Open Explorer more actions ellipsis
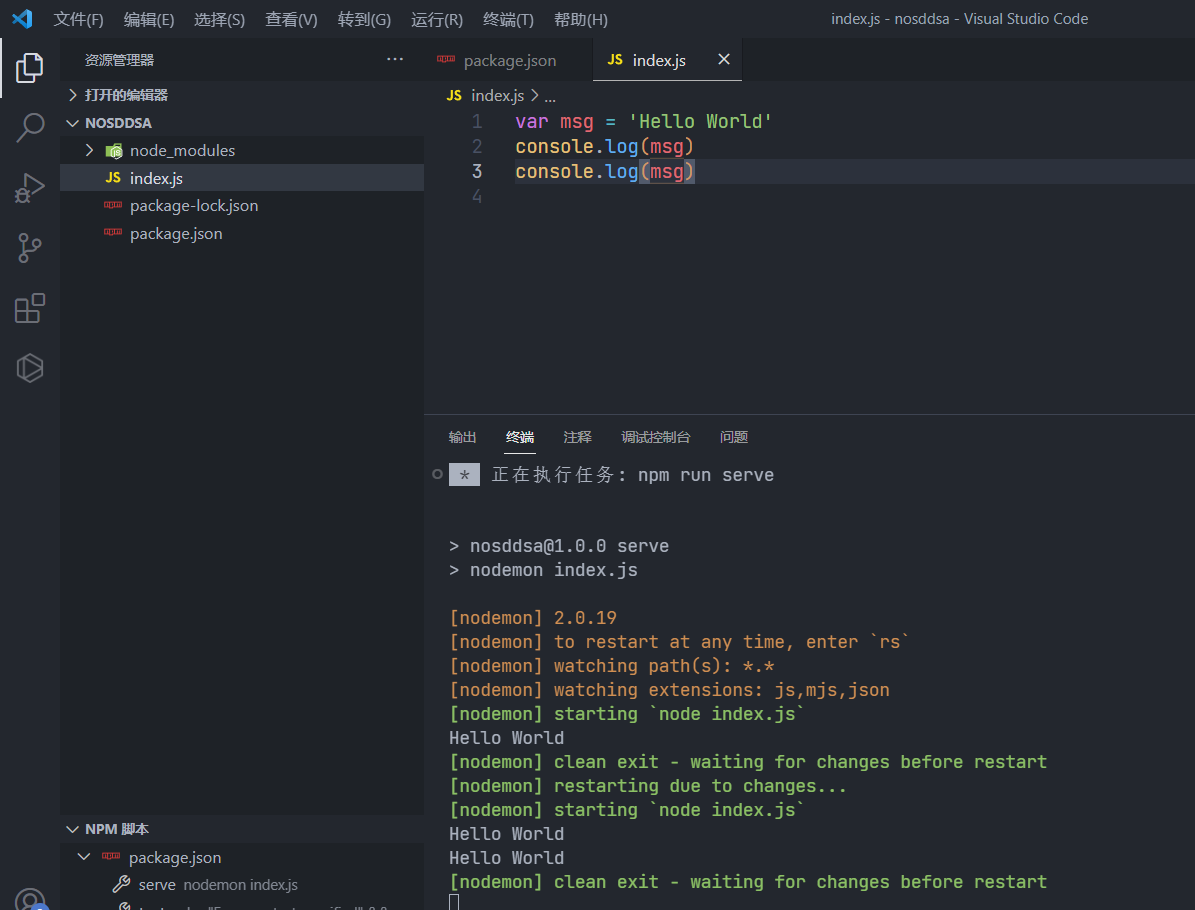The height and width of the screenshot is (910, 1195). click(x=395, y=59)
